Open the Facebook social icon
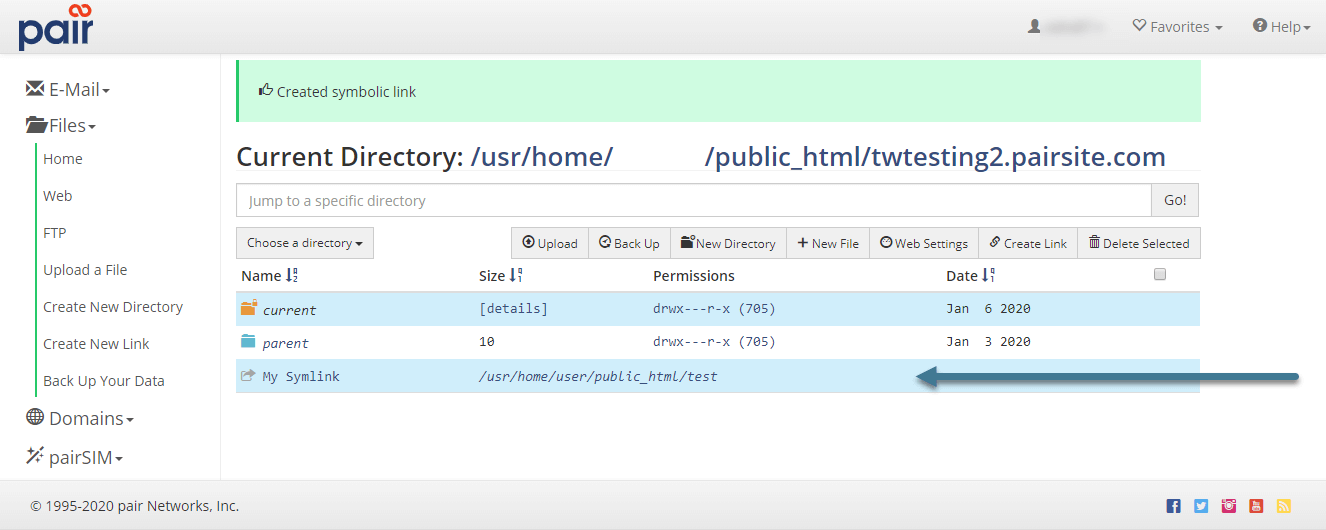The height and width of the screenshot is (530, 1326). point(1174,506)
